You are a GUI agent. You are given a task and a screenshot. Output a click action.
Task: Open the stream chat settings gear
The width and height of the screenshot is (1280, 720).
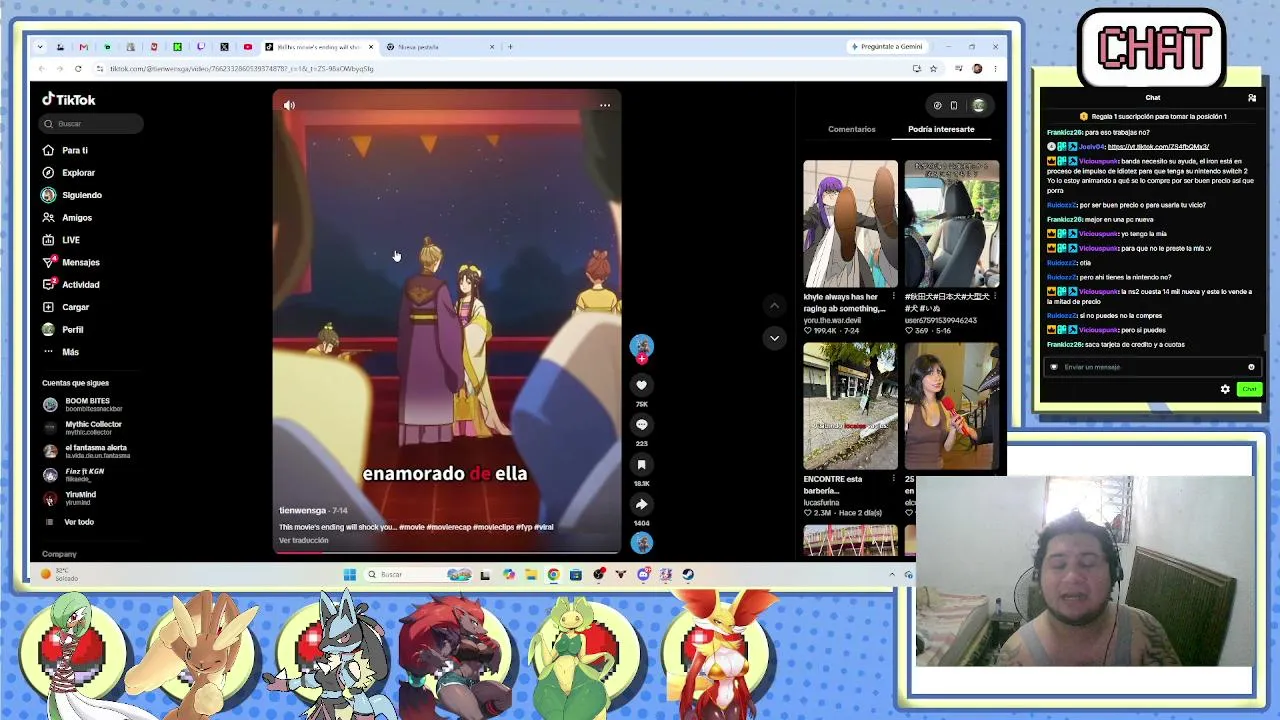(1225, 389)
